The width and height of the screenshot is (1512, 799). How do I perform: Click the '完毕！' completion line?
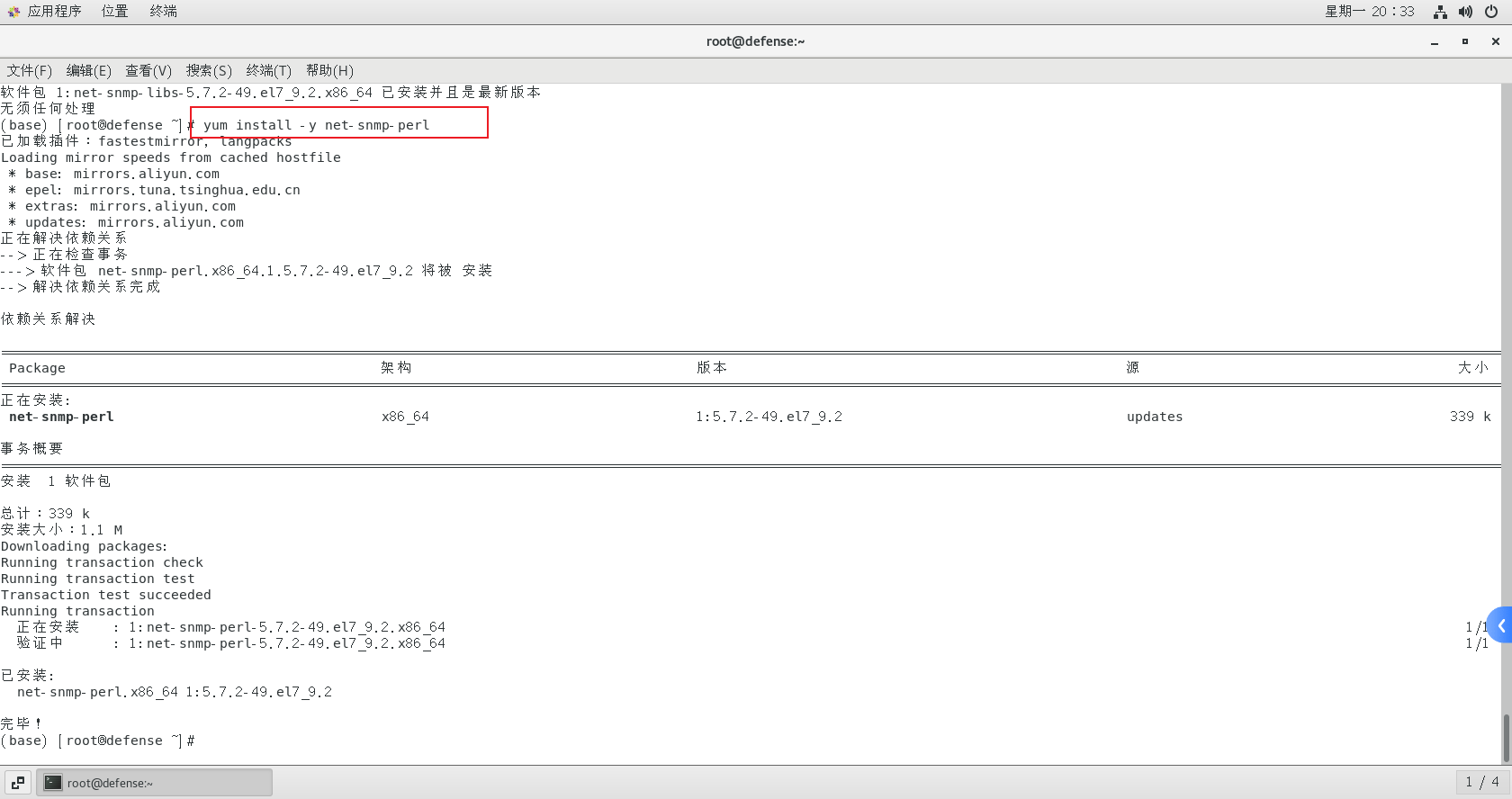[22, 723]
